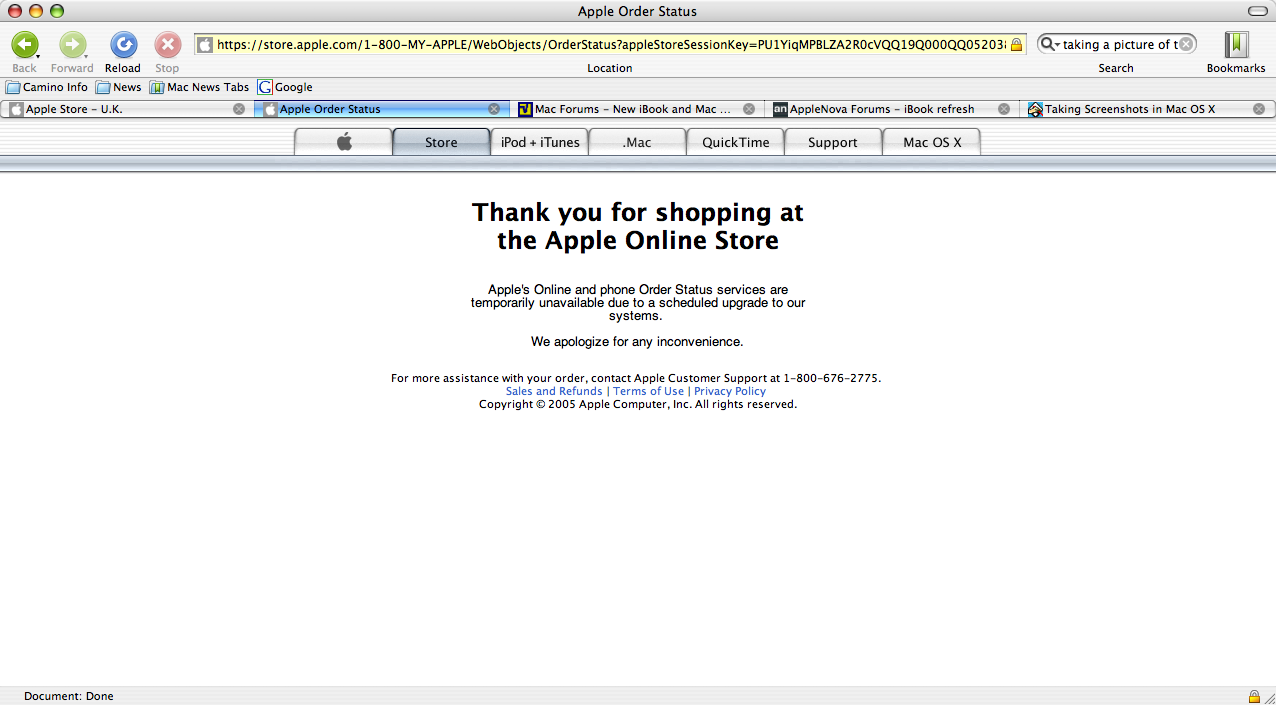This screenshot has height=705, width=1276.
Task: Close the Apple Store - U.K. tab
Action: (x=239, y=109)
